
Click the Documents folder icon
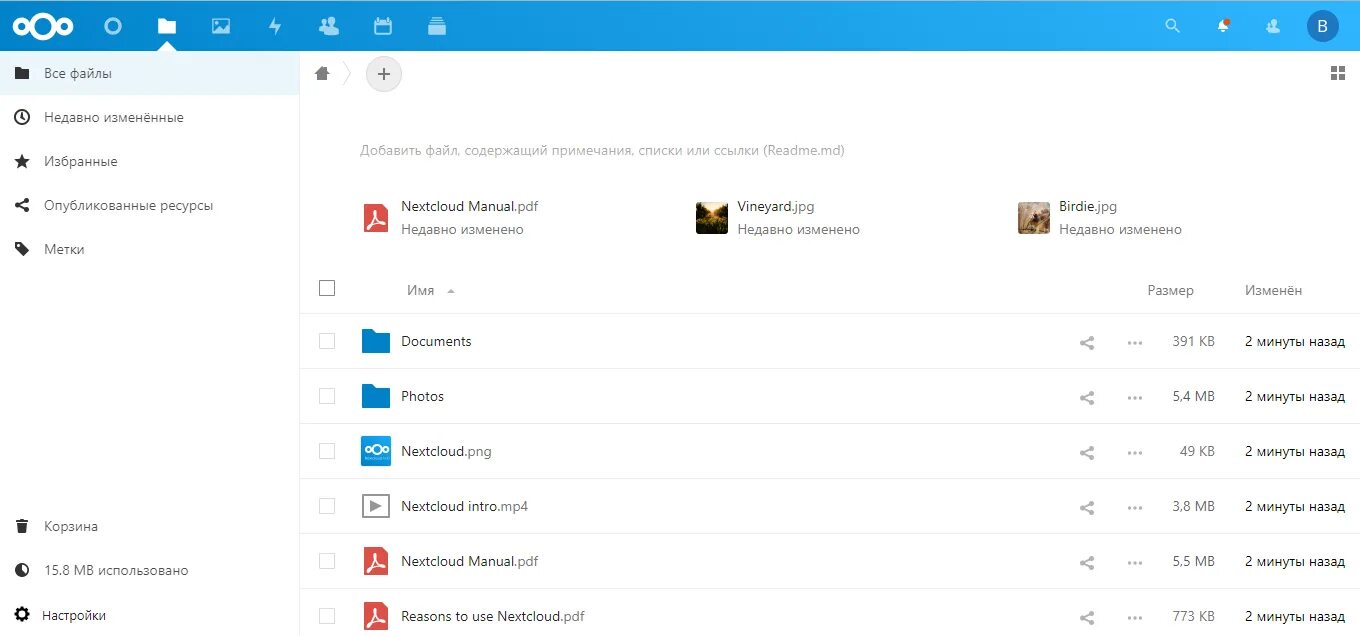click(376, 341)
